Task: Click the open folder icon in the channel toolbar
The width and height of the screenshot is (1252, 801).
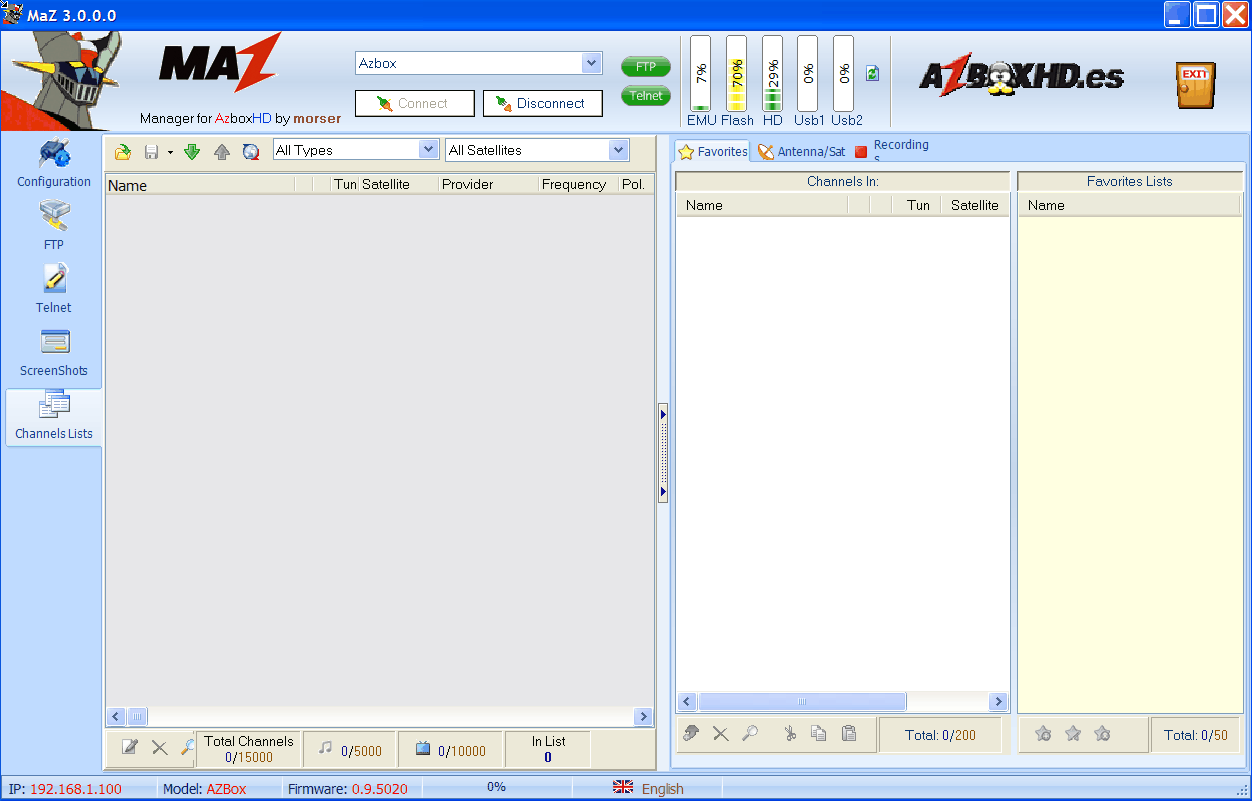Action: pyautogui.click(x=123, y=152)
